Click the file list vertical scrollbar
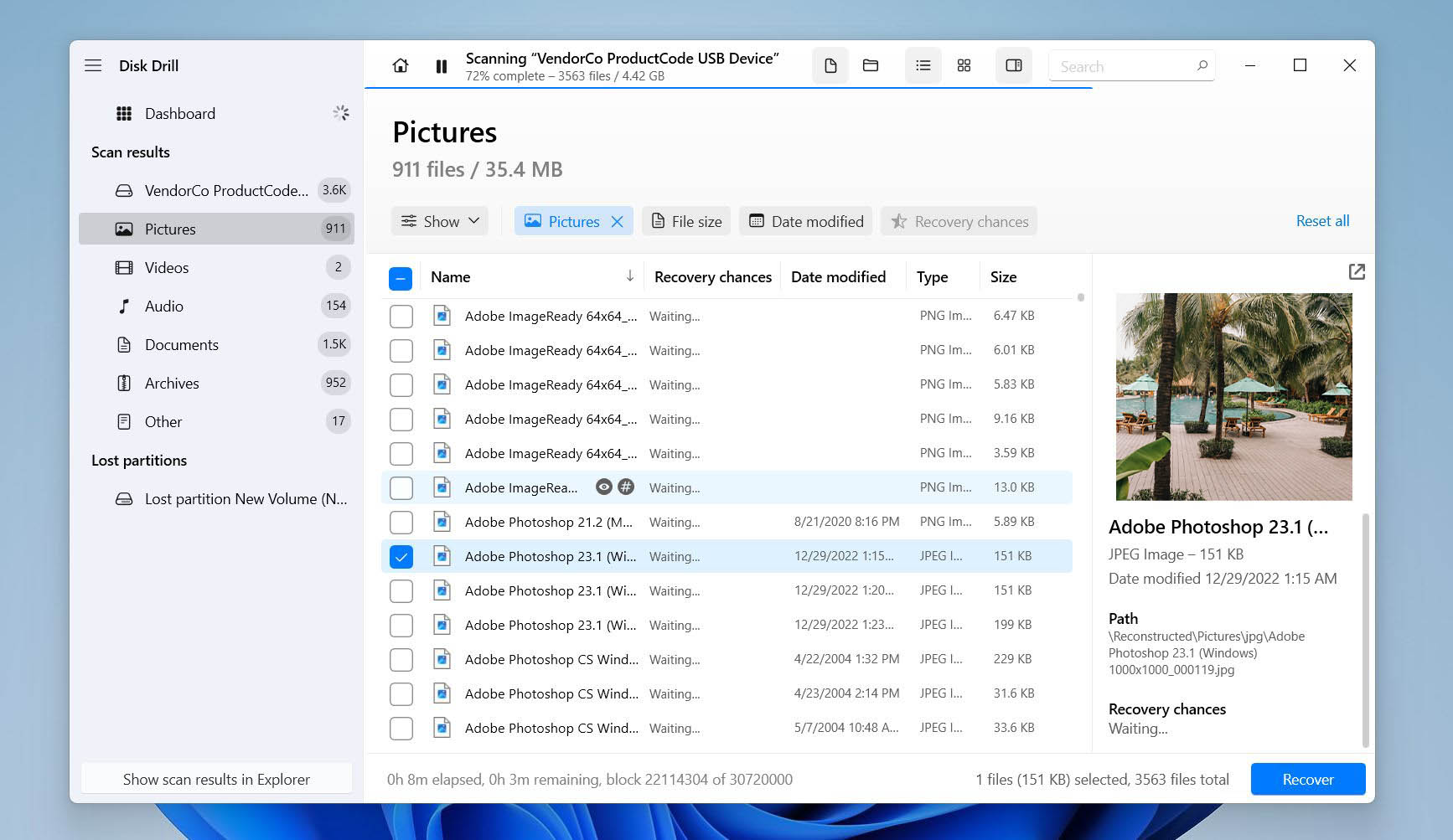Viewport: 1453px width, 840px height. 1081,297
